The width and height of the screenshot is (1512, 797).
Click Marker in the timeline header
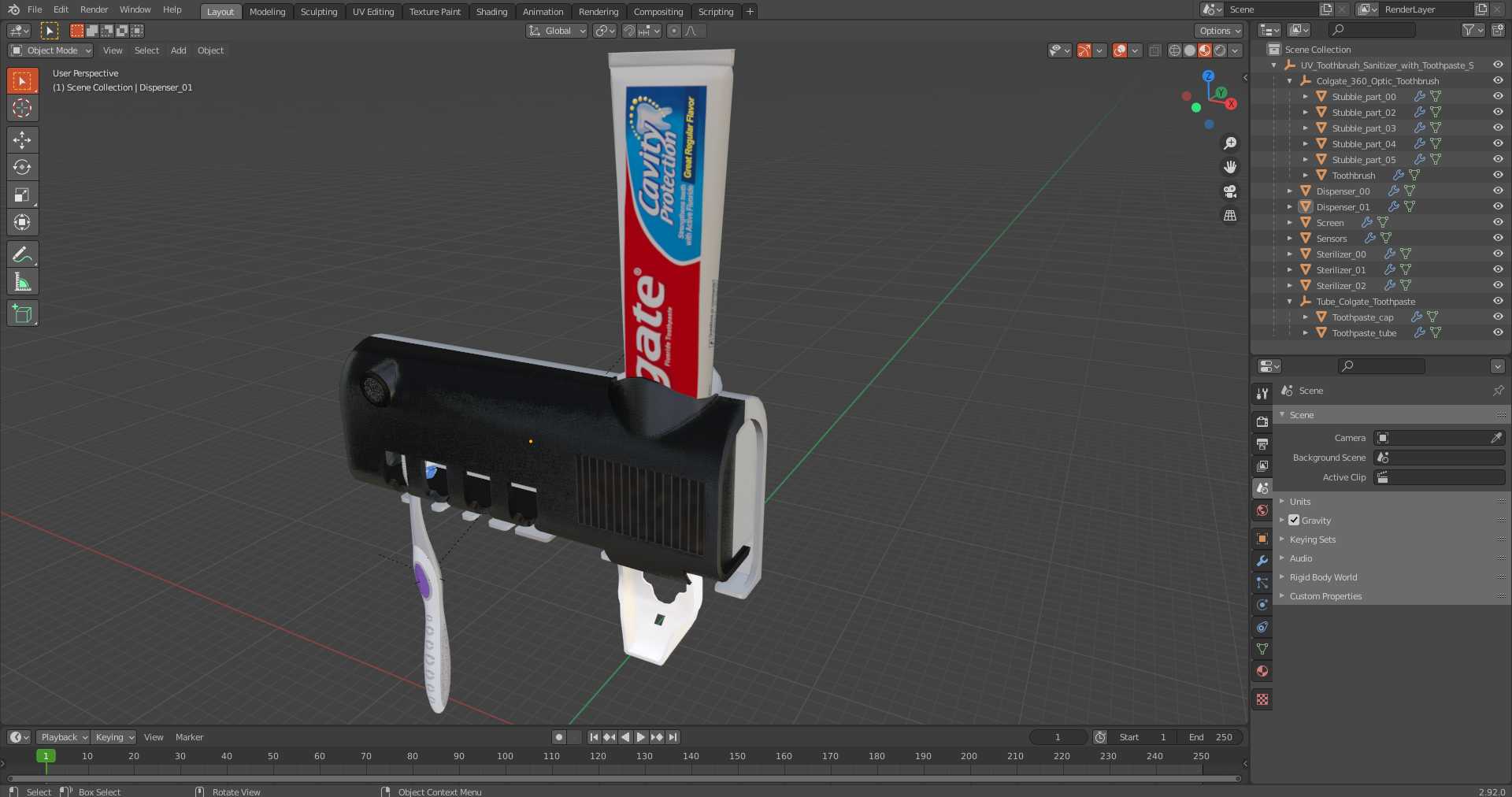189,737
